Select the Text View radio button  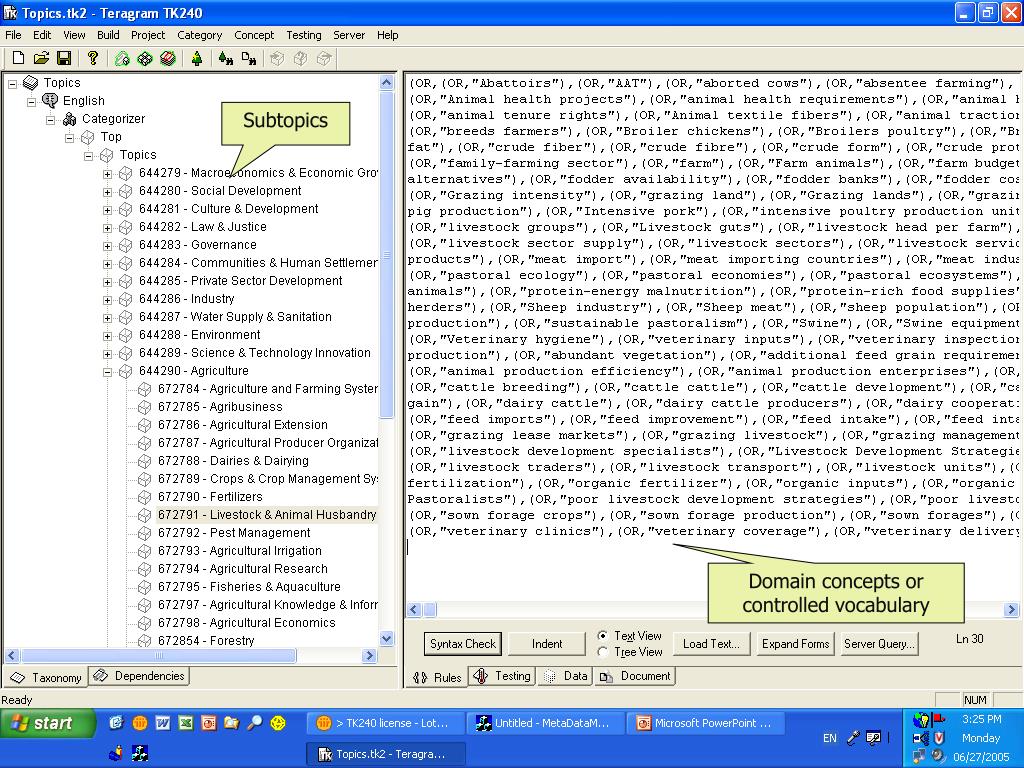602,636
